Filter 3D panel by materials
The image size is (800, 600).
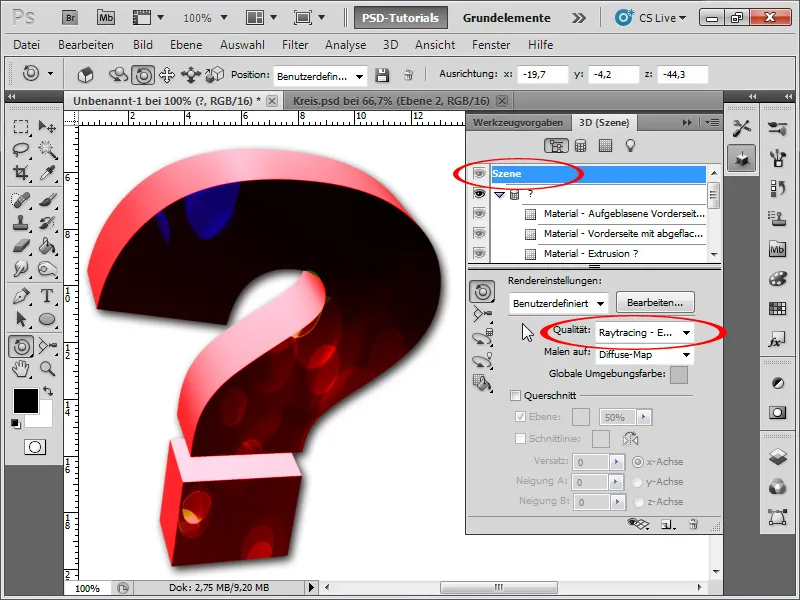[x=605, y=146]
